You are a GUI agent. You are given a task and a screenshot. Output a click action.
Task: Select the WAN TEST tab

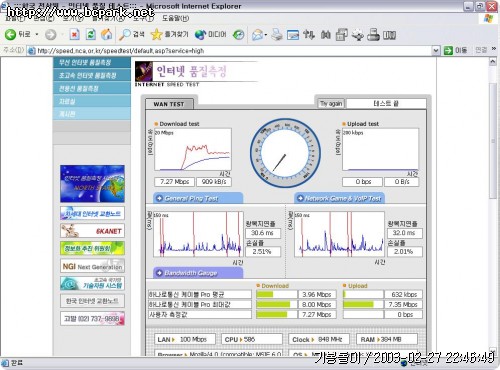[169, 104]
